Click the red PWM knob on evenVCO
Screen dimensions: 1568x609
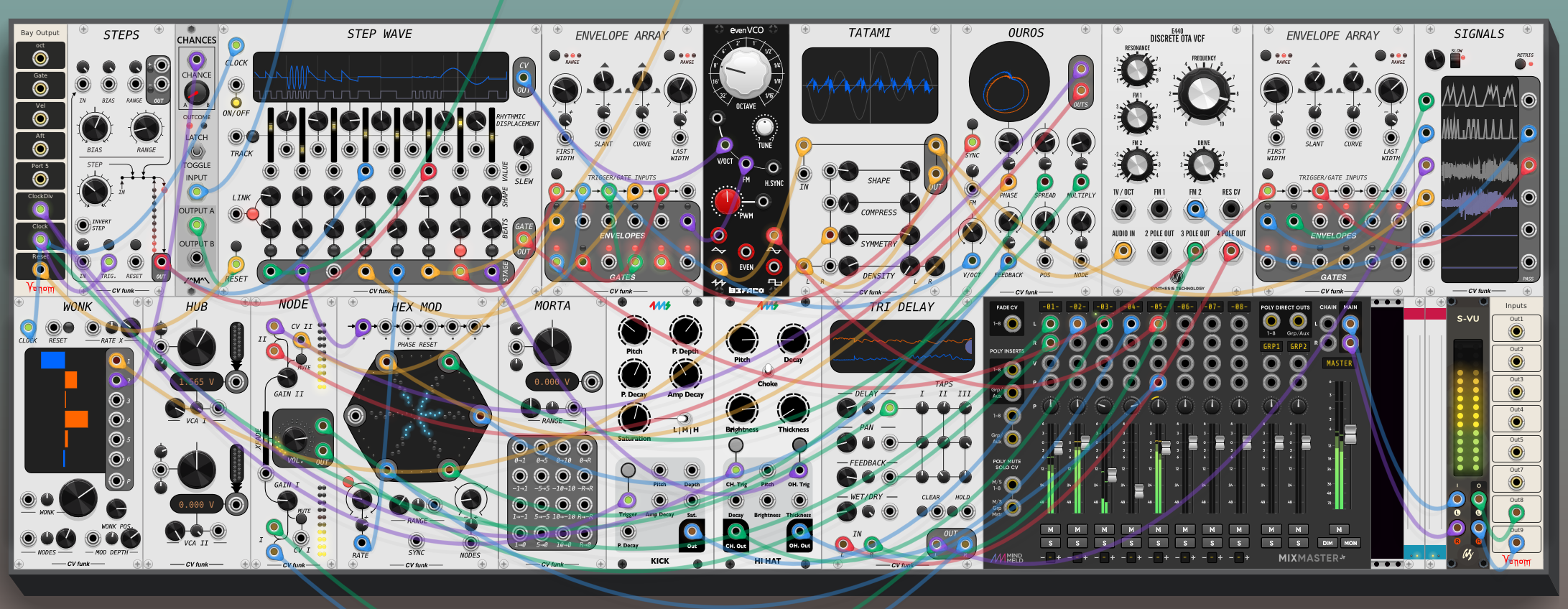point(726,201)
